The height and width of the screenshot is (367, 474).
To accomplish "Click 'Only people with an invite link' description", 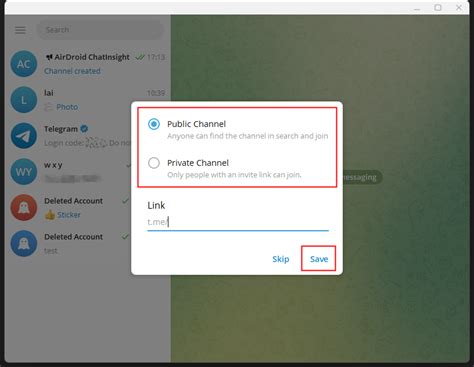I will tap(234, 175).
